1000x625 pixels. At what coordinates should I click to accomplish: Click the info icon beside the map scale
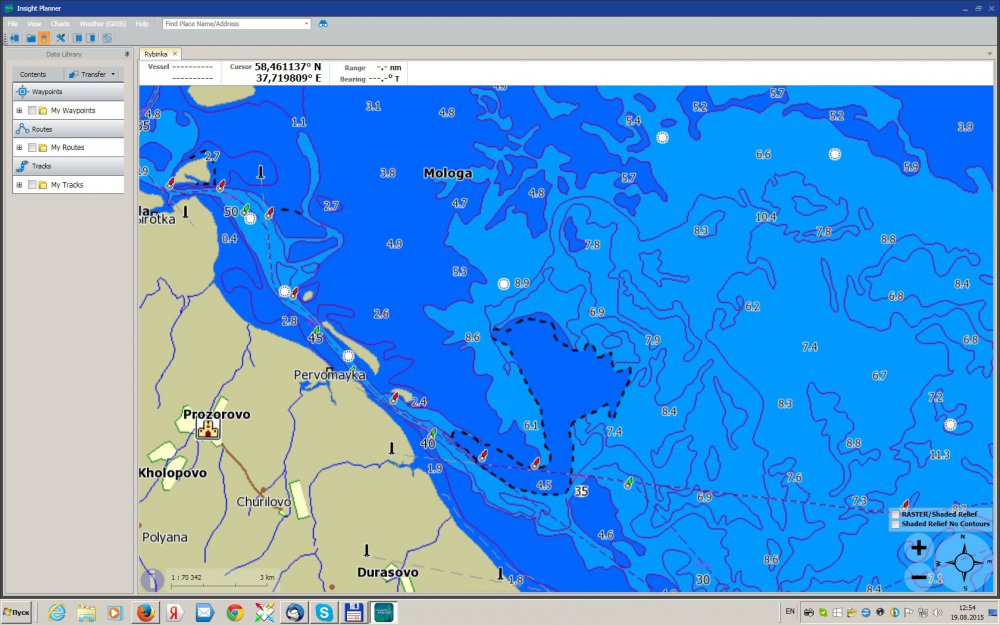pyautogui.click(x=152, y=580)
